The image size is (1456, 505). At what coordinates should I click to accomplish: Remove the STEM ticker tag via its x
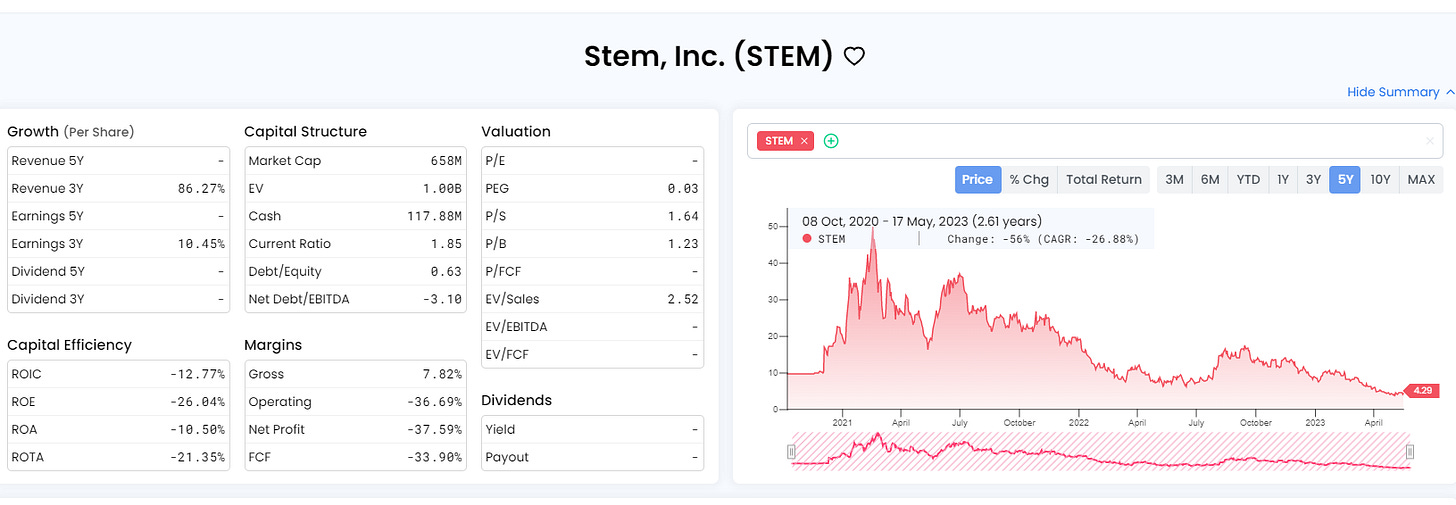pyautogui.click(x=804, y=141)
